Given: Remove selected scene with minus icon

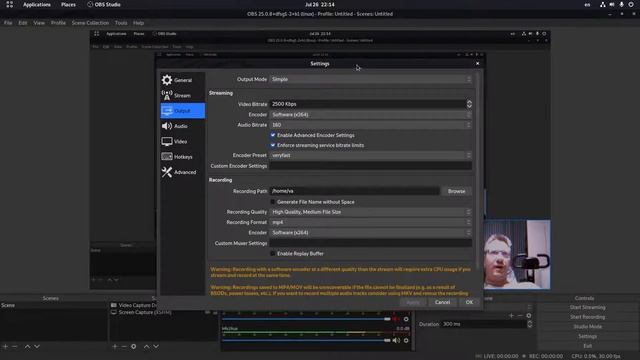Looking at the screenshot, I should [15, 347].
